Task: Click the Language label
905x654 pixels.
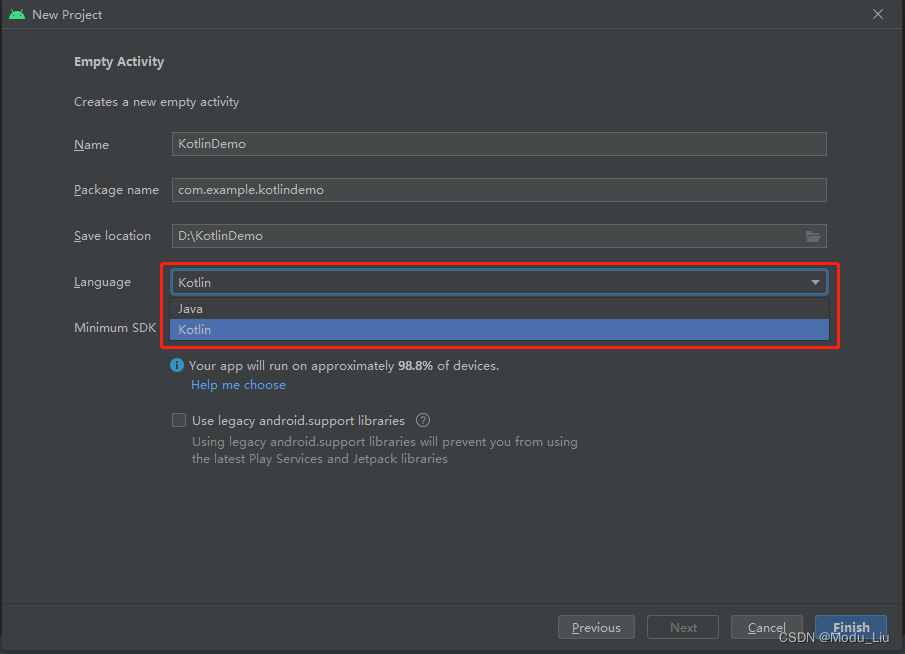Action: click(x=102, y=282)
